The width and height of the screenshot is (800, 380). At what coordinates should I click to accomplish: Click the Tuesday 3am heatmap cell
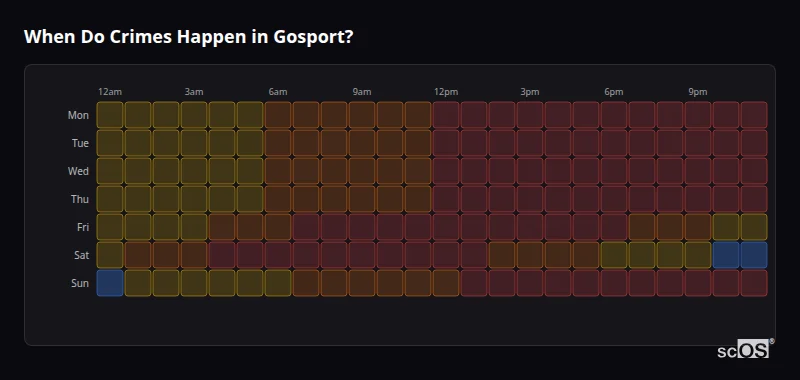tap(194, 143)
